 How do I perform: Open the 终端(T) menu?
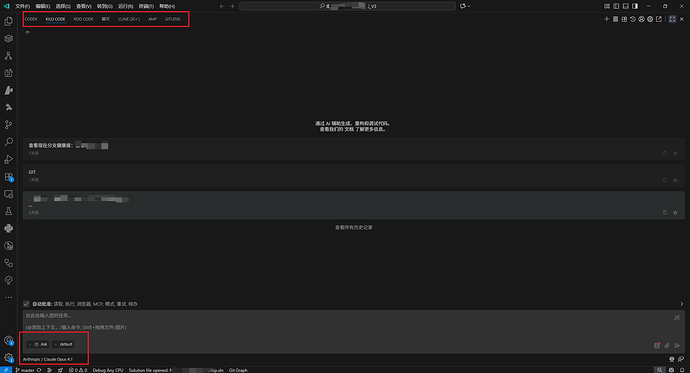(x=147, y=6)
